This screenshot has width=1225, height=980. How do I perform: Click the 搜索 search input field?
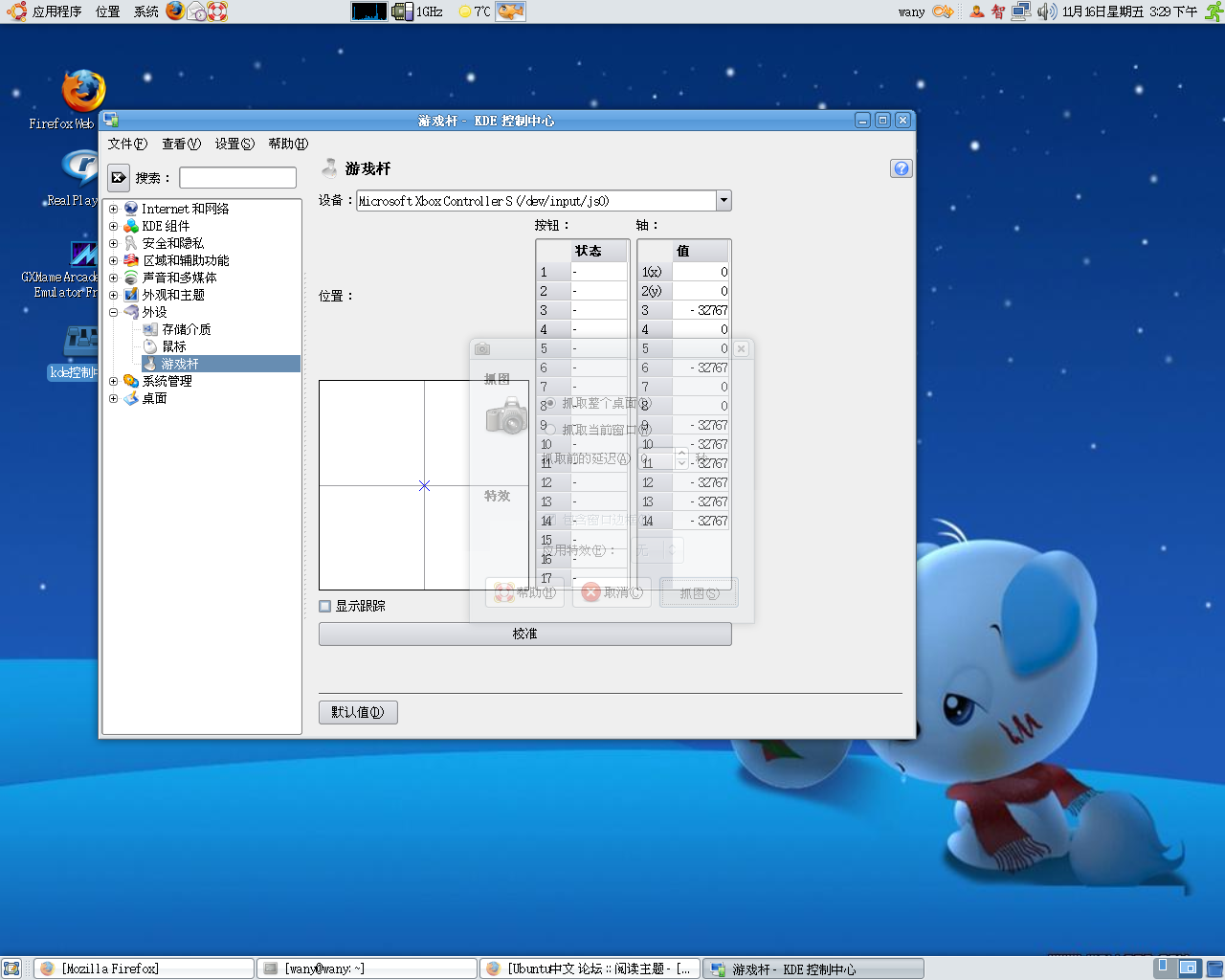point(237,178)
